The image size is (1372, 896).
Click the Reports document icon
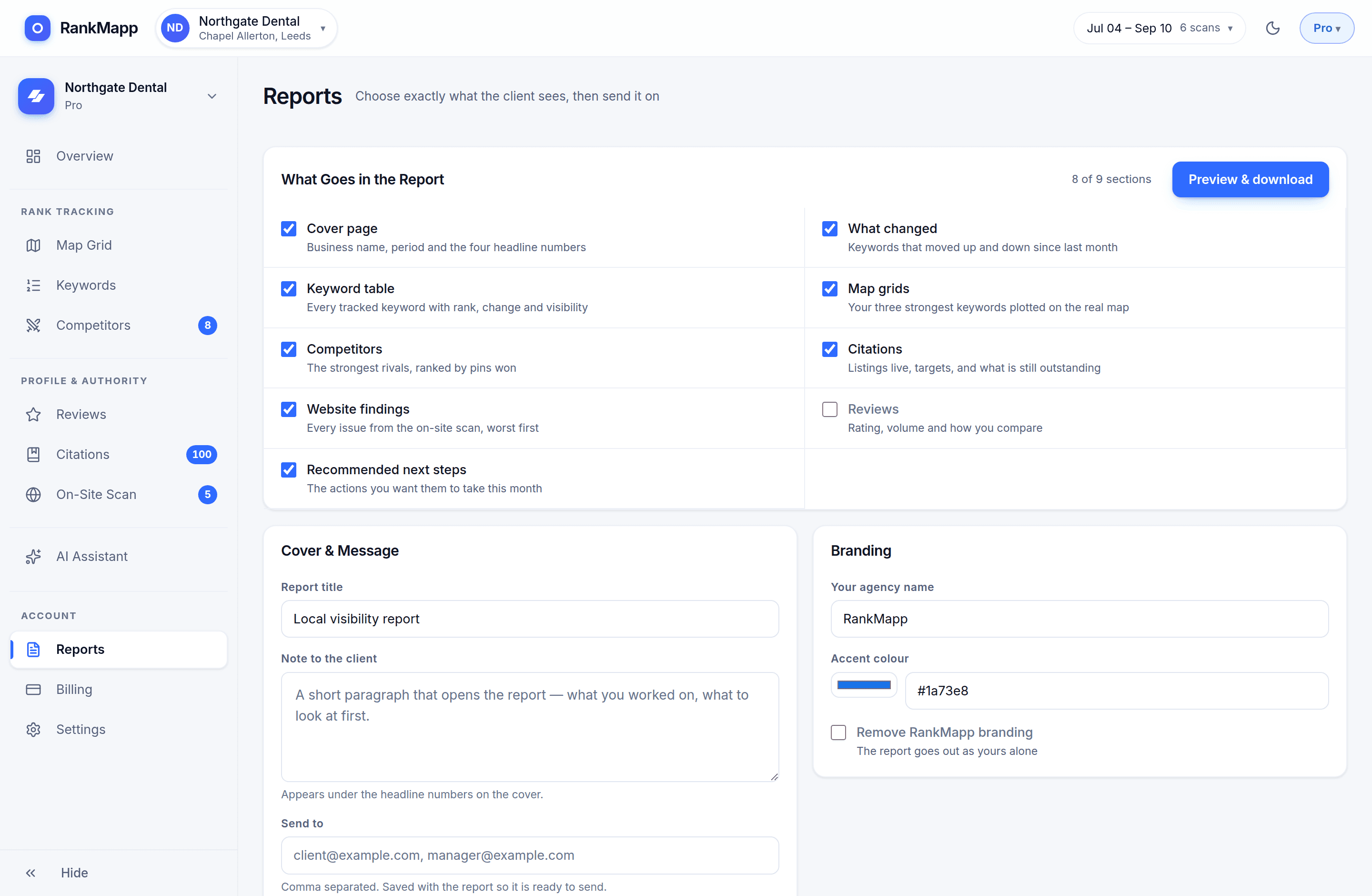pos(33,649)
